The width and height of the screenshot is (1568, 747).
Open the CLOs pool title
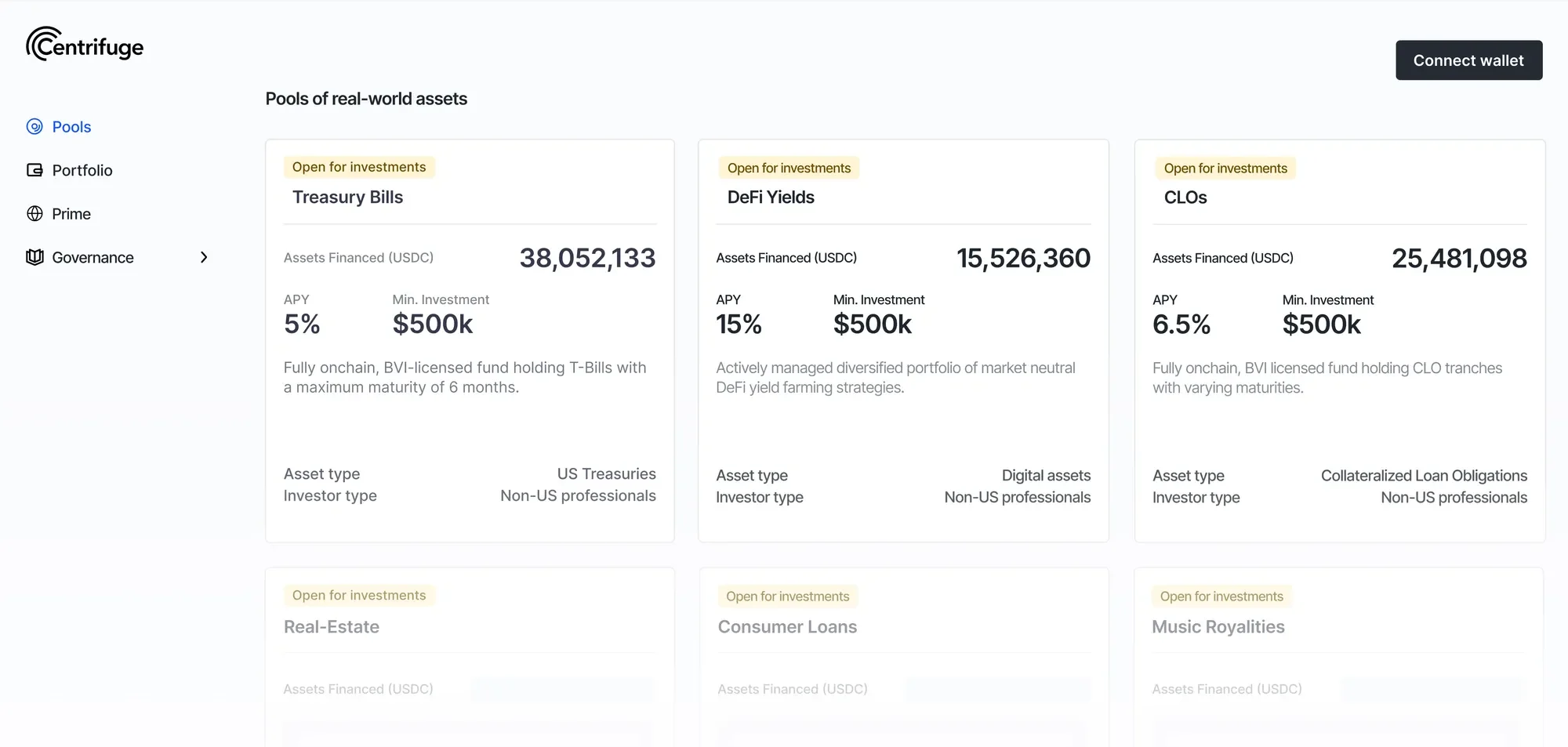tap(1185, 198)
